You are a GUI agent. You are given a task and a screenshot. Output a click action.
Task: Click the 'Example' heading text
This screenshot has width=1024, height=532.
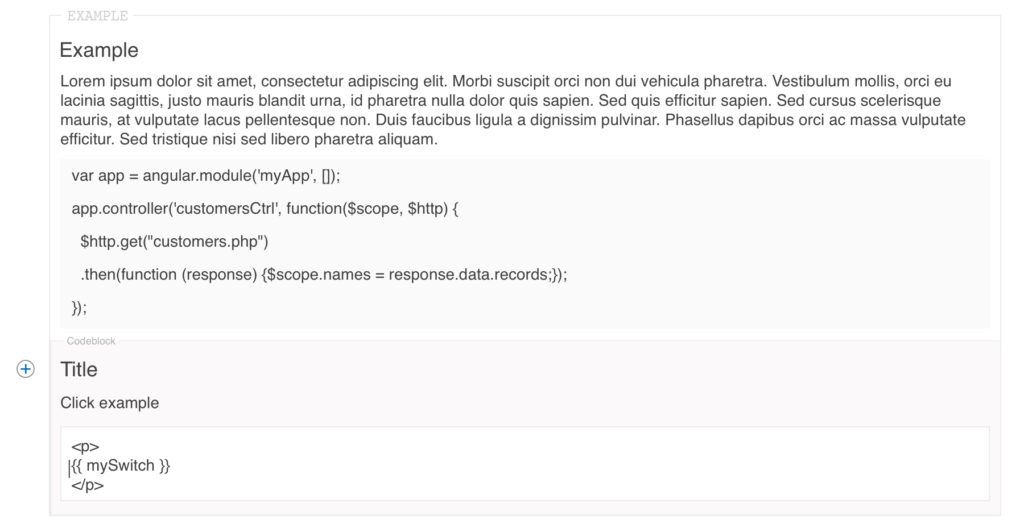[99, 50]
